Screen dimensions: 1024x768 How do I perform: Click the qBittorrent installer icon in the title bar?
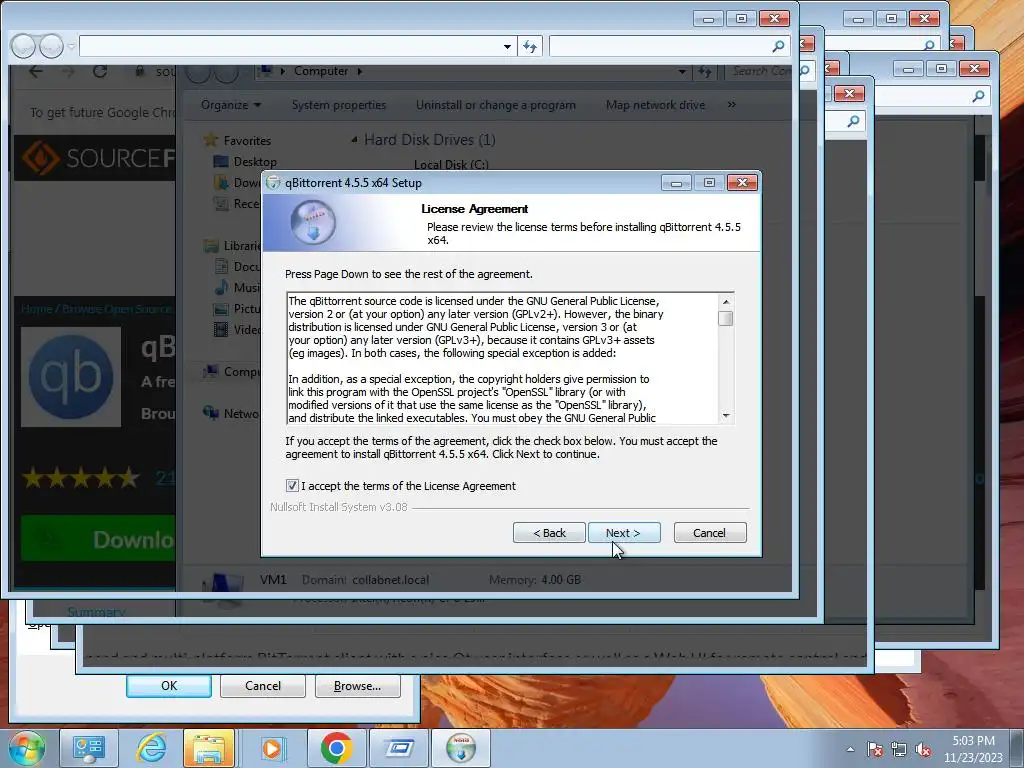click(x=274, y=183)
